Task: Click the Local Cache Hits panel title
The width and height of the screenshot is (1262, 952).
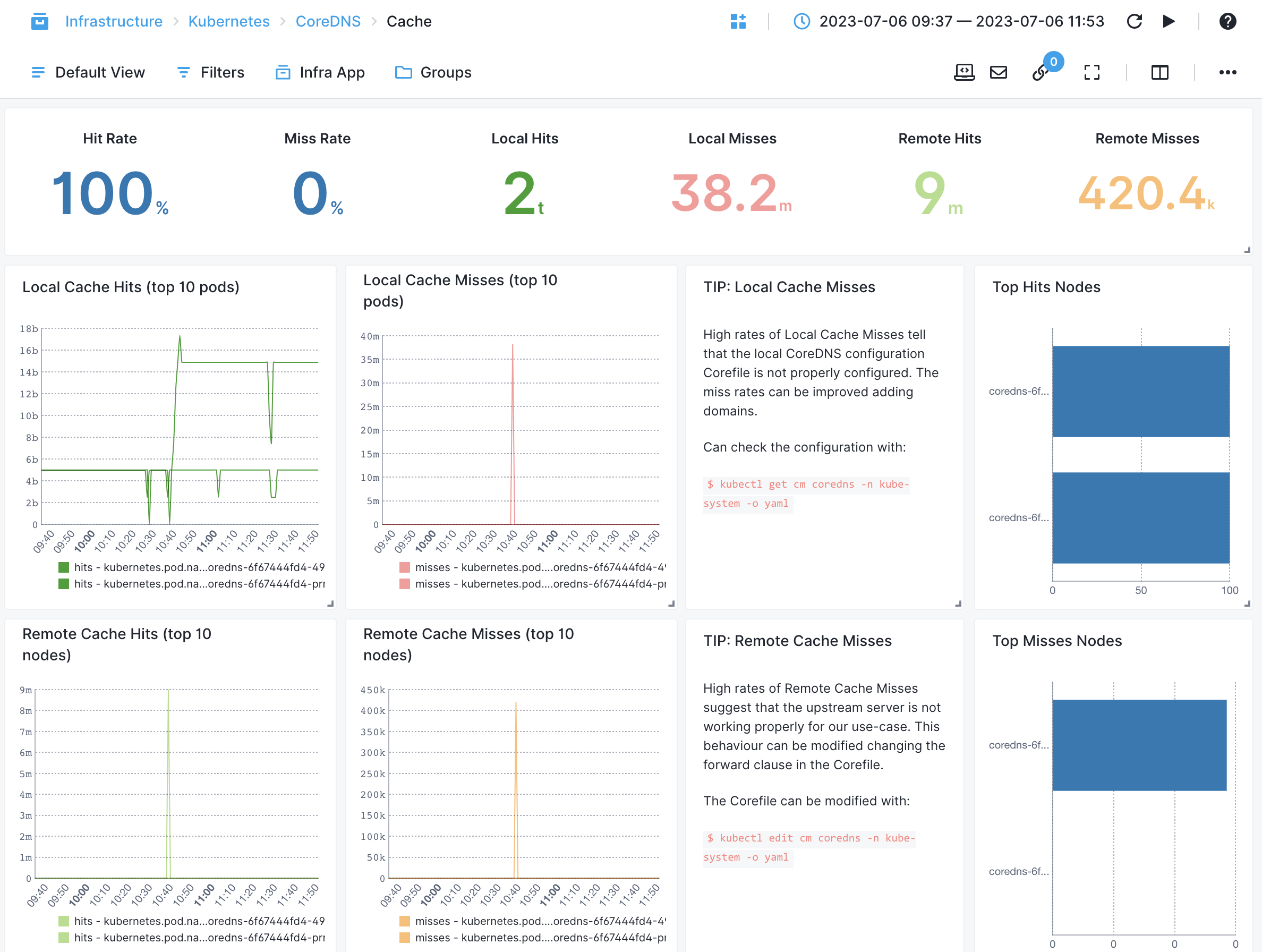Action: (131, 287)
